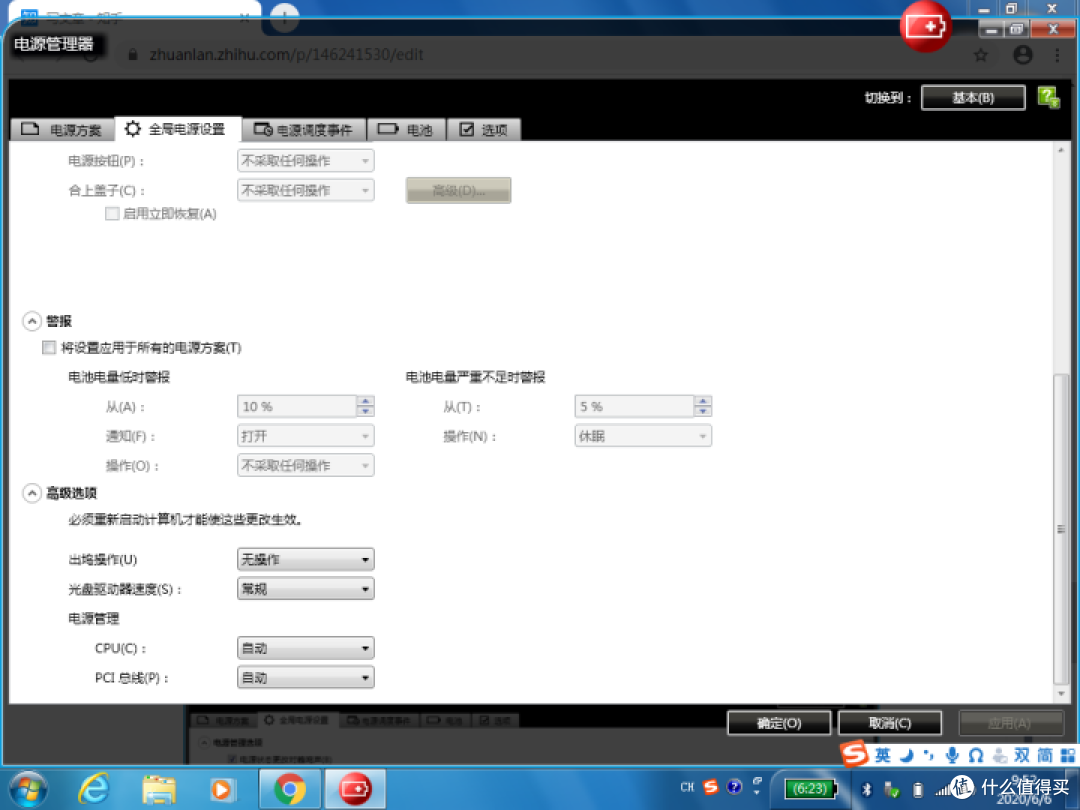Click the Power Manager taskbar button
The height and width of the screenshot is (810, 1080).
(x=355, y=789)
